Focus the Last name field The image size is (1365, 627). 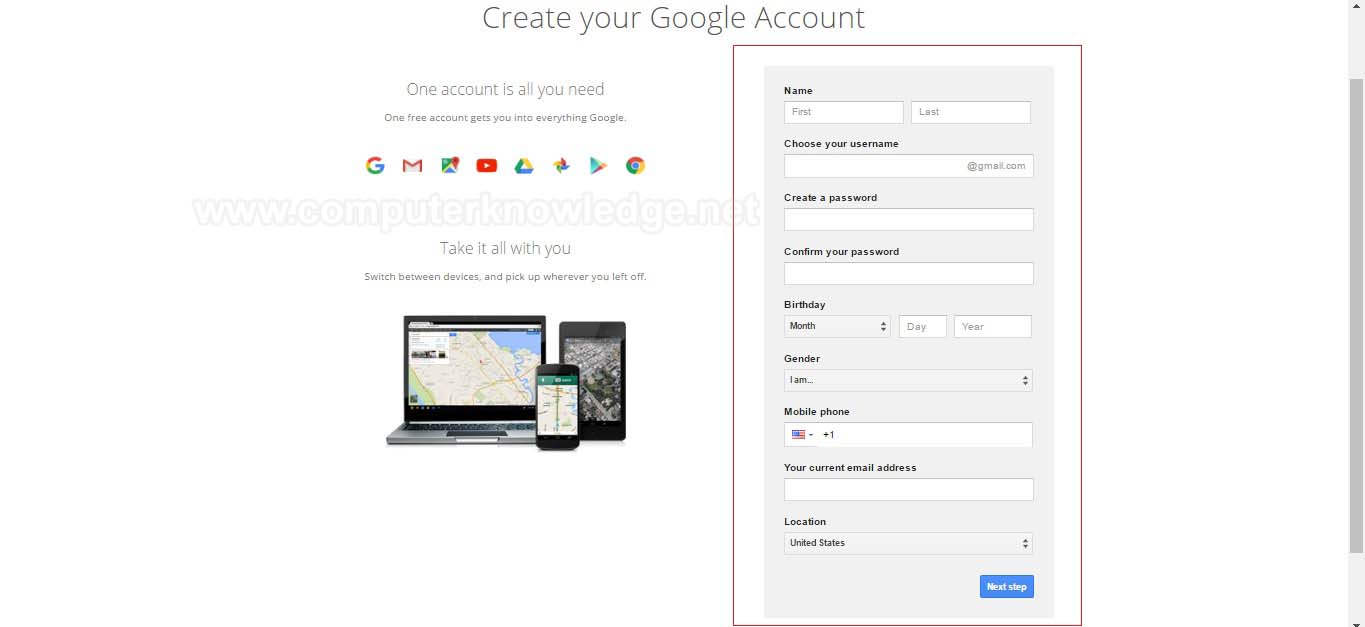[970, 112]
